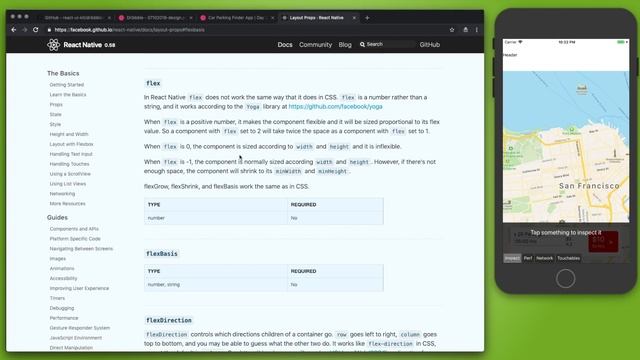640x360 pixels.
Task: Open the github.com/facebook/yoga link
Action: click(x=336, y=107)
